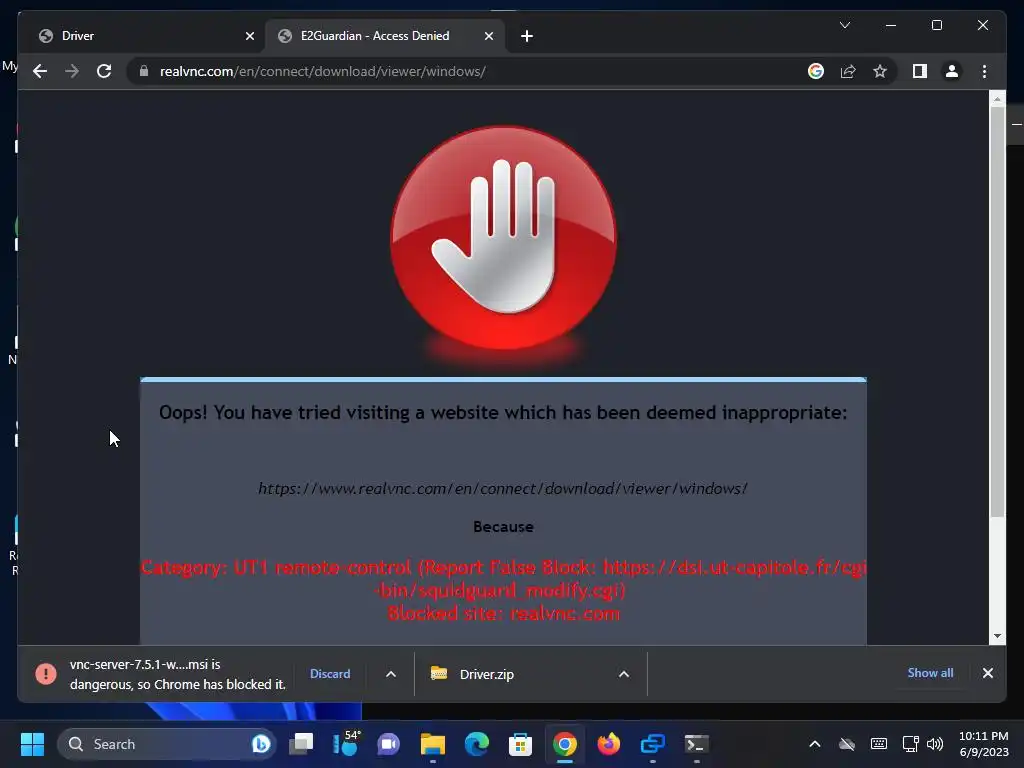Open a new tab
Viewport: 1024px width, 768px height.
coord(526,36)
